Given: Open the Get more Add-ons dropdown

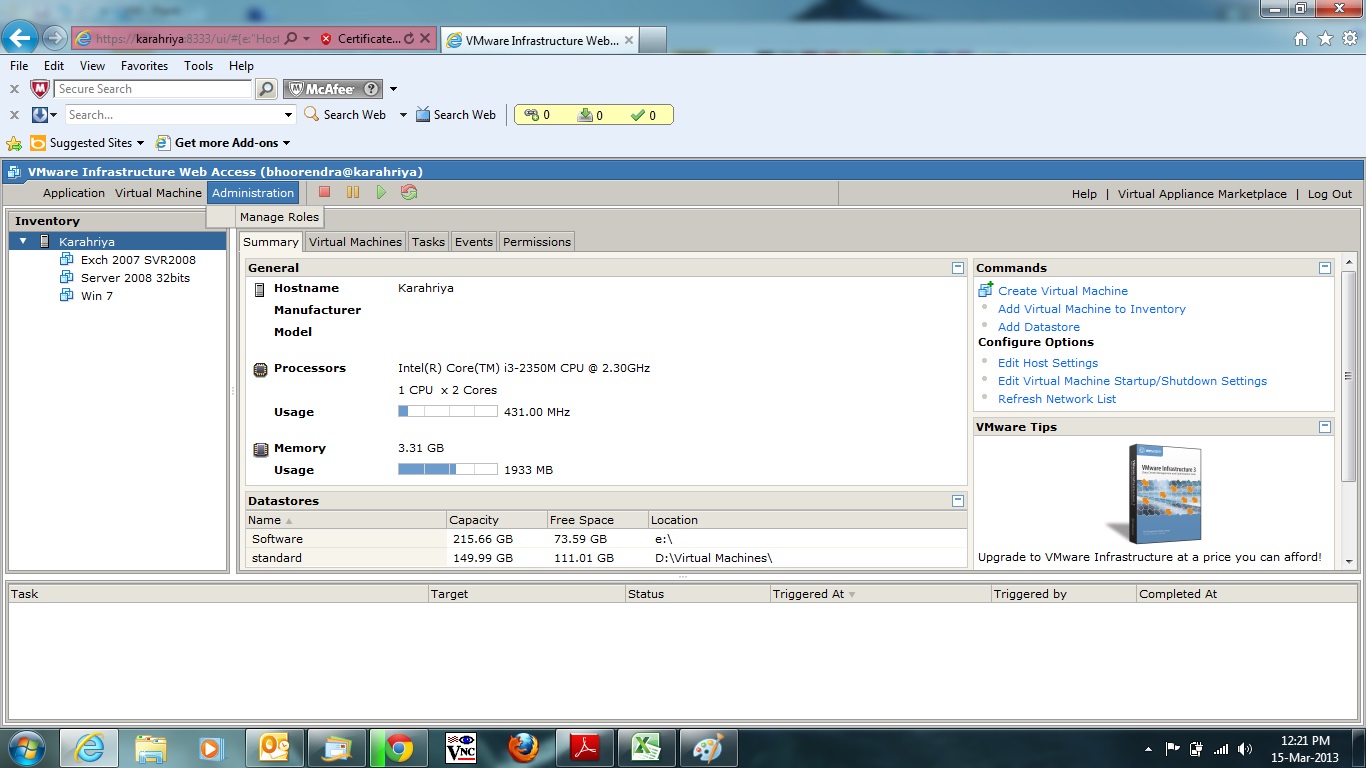Looking at the screenshot, I should click(x=286, y=143).
